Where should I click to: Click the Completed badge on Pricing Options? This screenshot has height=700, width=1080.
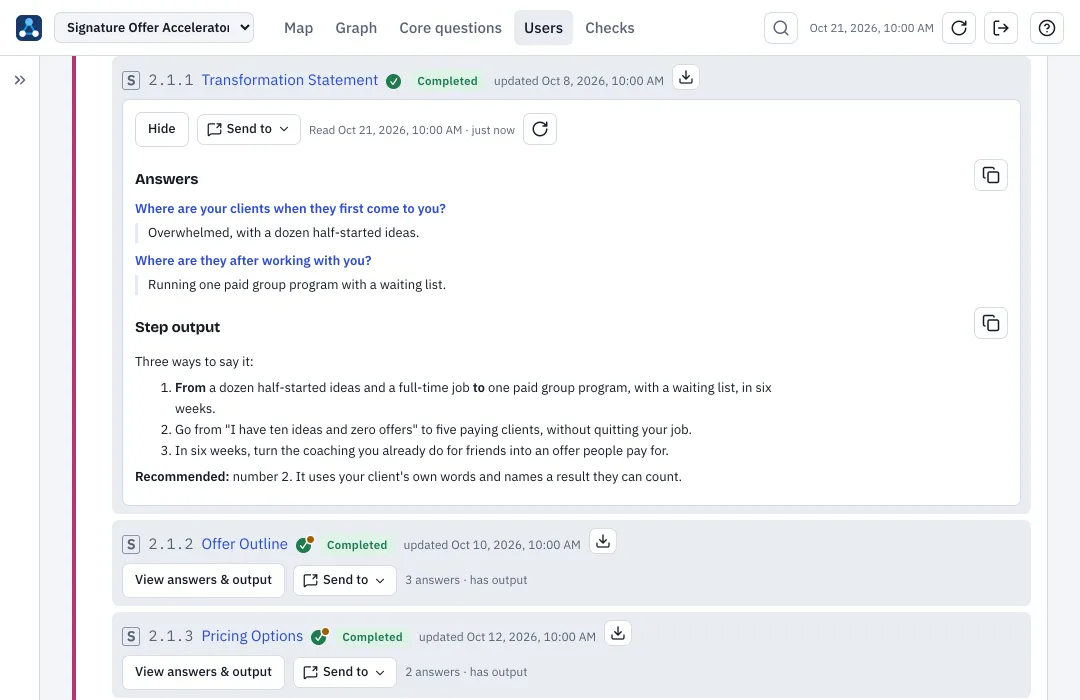tap(372, 637)
